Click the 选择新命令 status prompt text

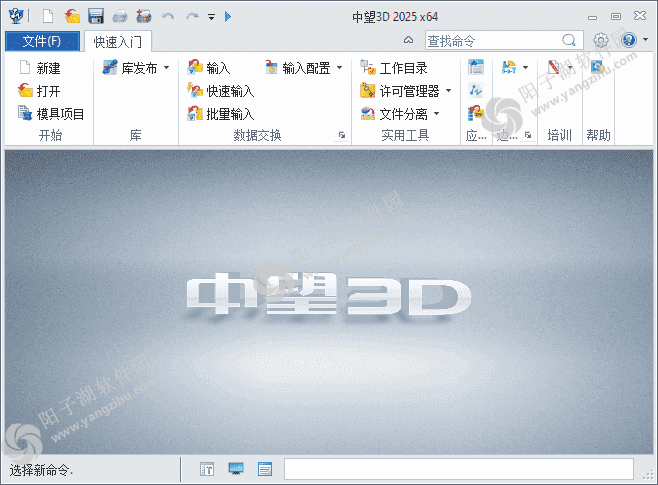[x=41, y=470]
